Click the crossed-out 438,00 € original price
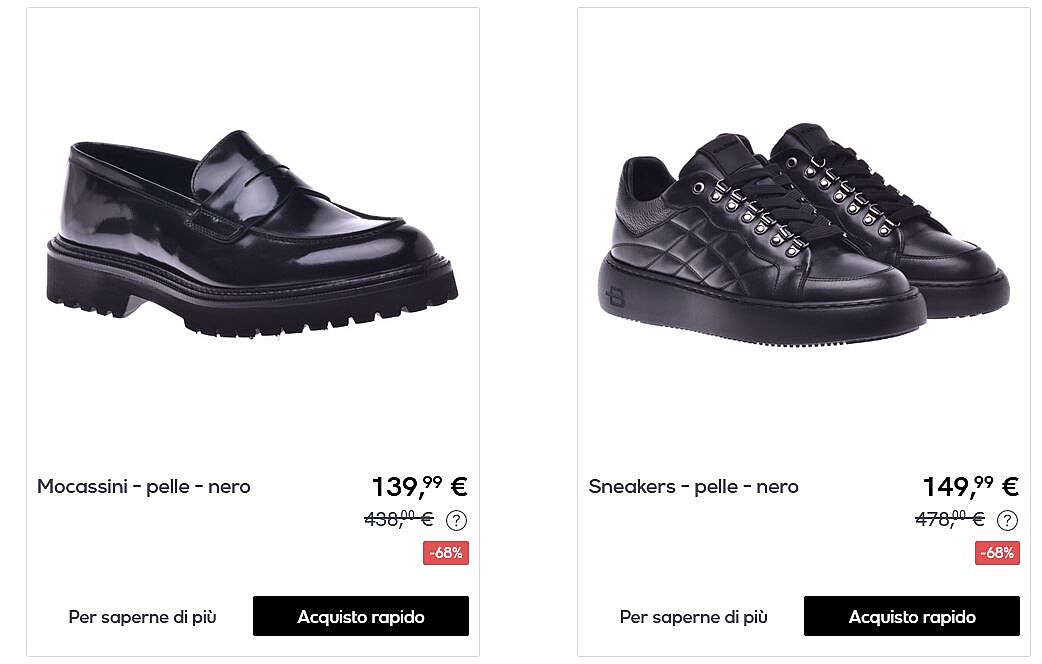Viewport: 1042px width, 664px height. pyautogui.click(x=399, y=519)
